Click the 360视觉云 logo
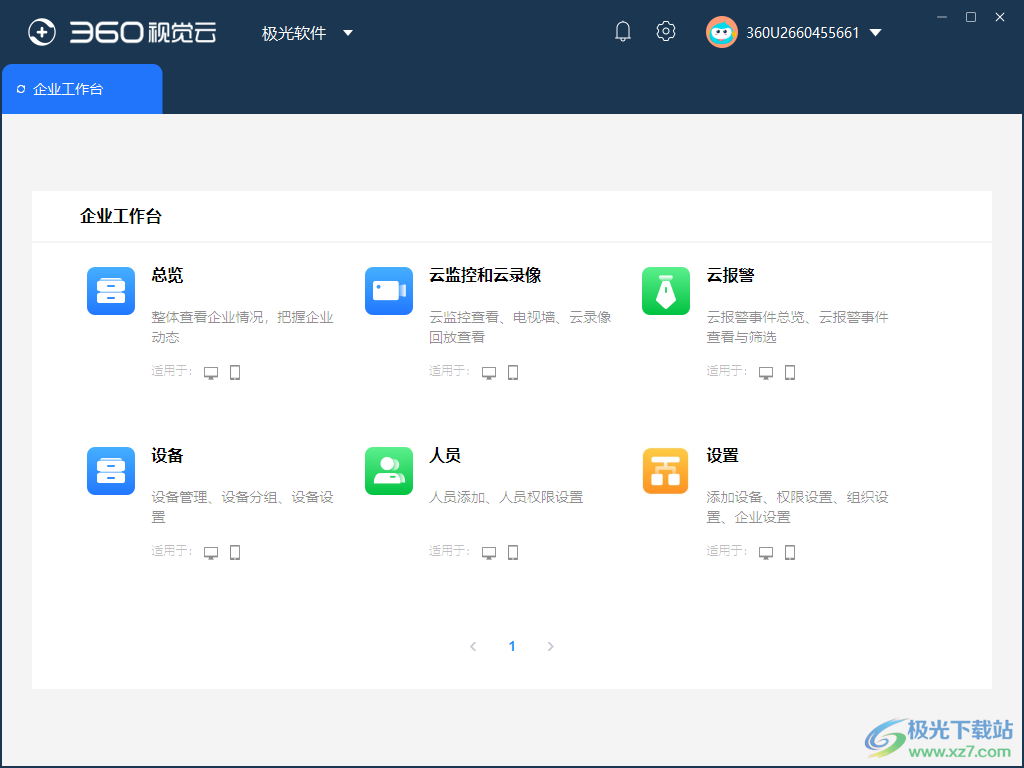Viewport: 1024px width, 768px height. (x=120, y=32)
